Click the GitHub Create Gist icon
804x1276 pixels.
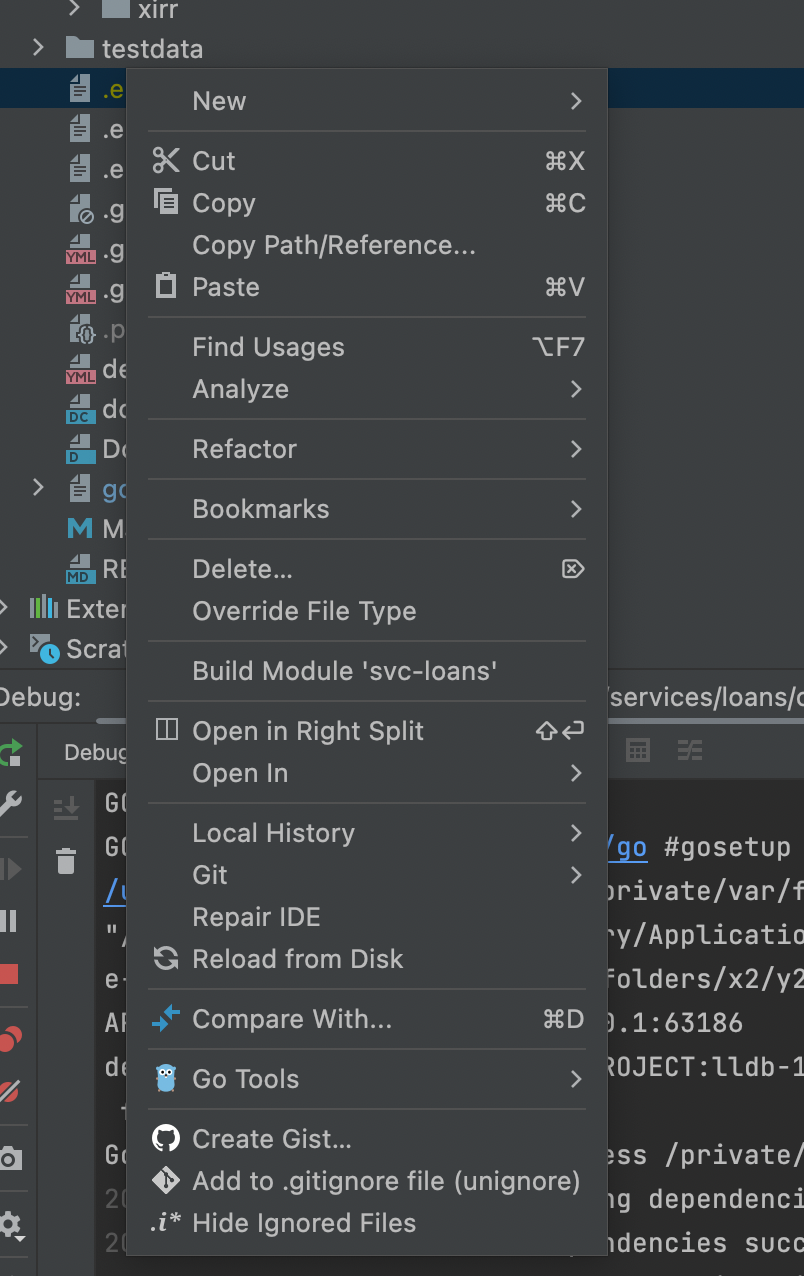click(166, 1138)
